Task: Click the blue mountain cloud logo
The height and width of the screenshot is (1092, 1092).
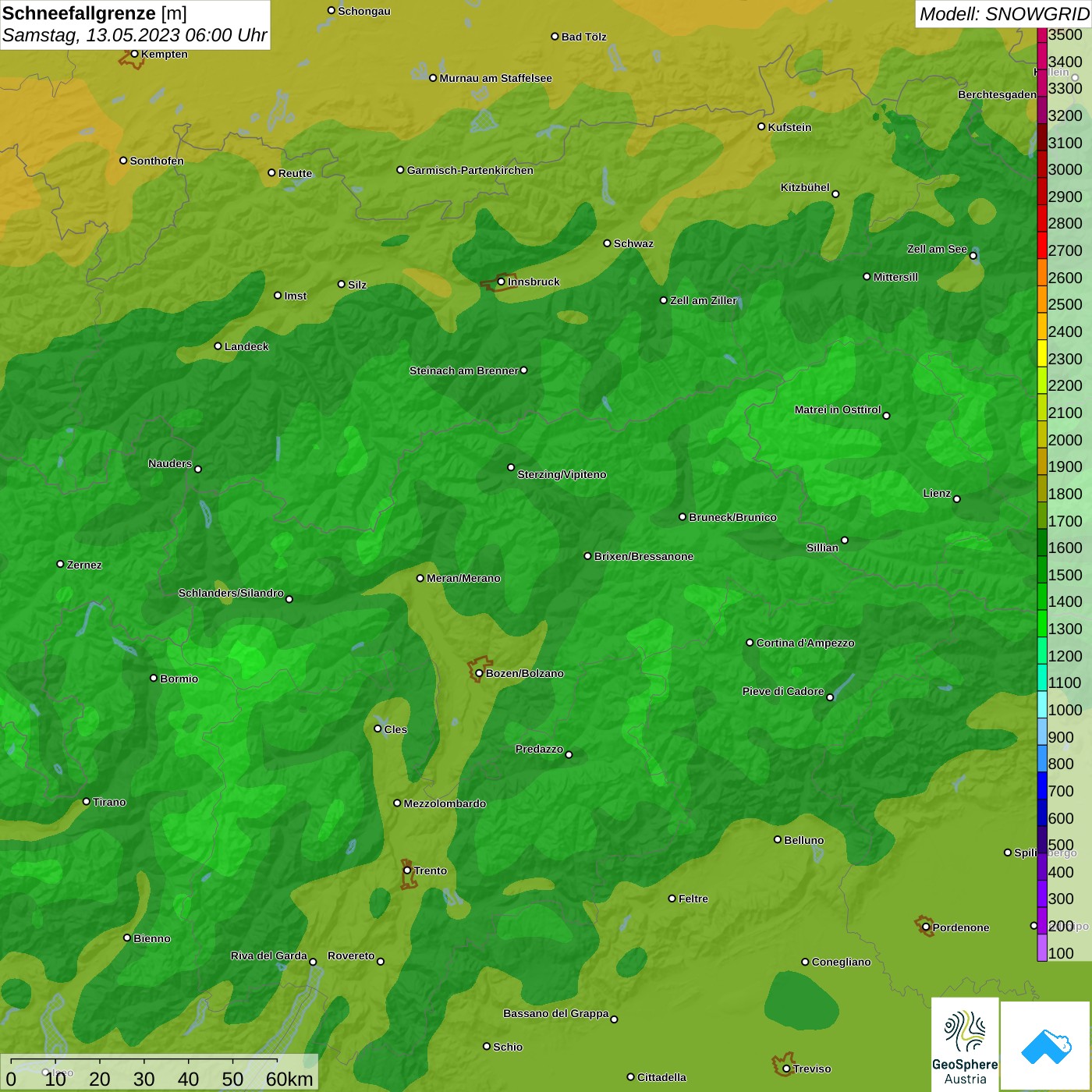Action: tap(1046, 1046)
